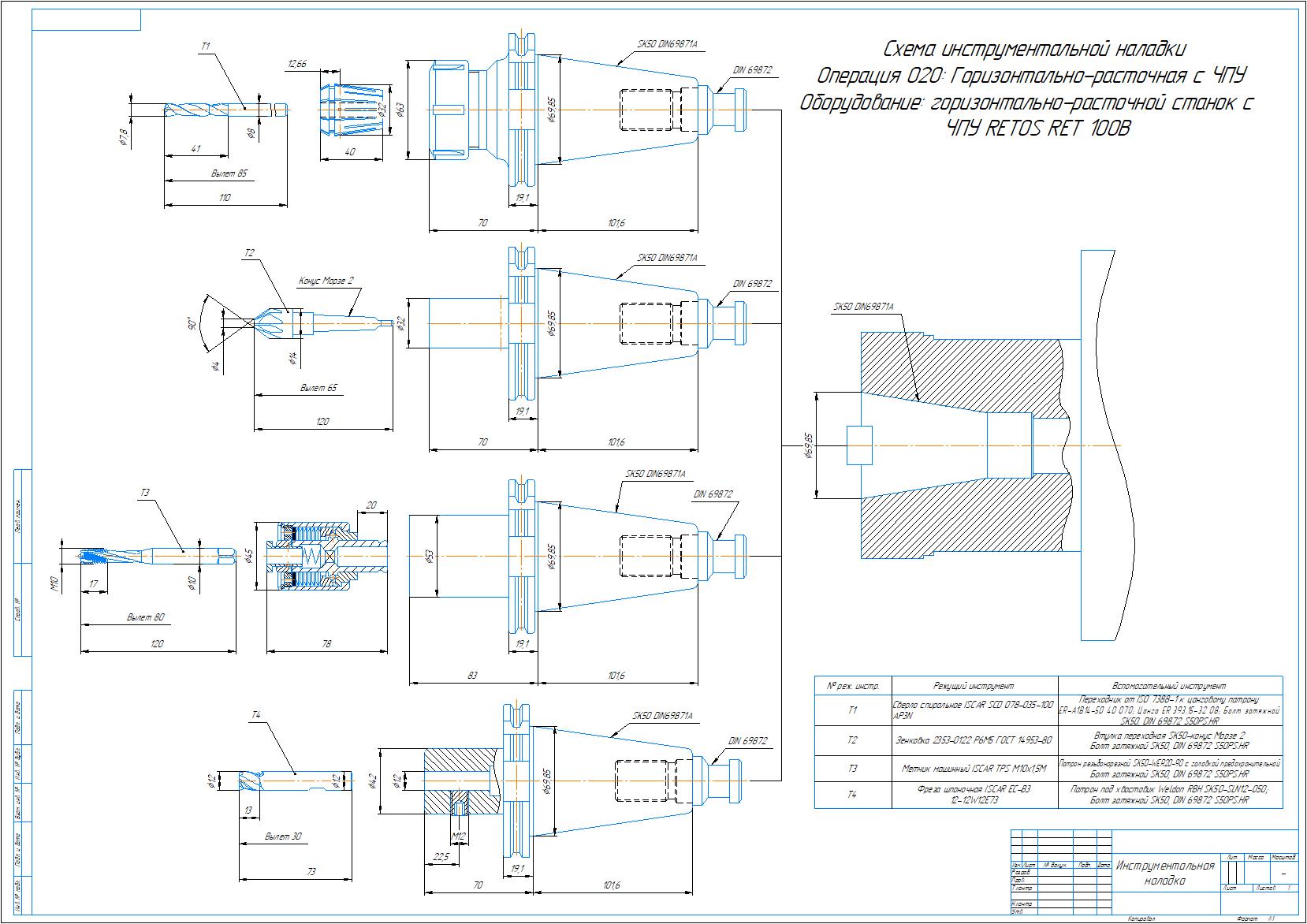Select the "ø45" tapping head diameter

[248, 556]
